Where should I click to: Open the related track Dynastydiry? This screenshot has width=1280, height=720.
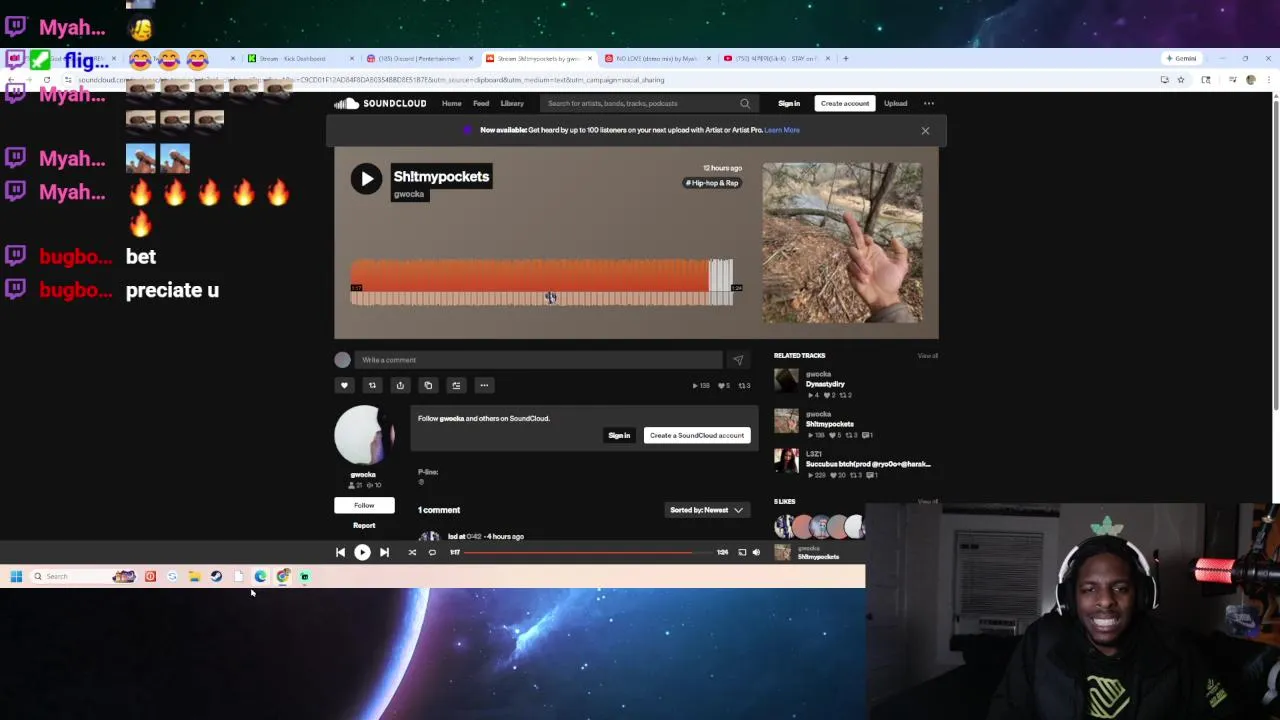click(x=825, y=384)
